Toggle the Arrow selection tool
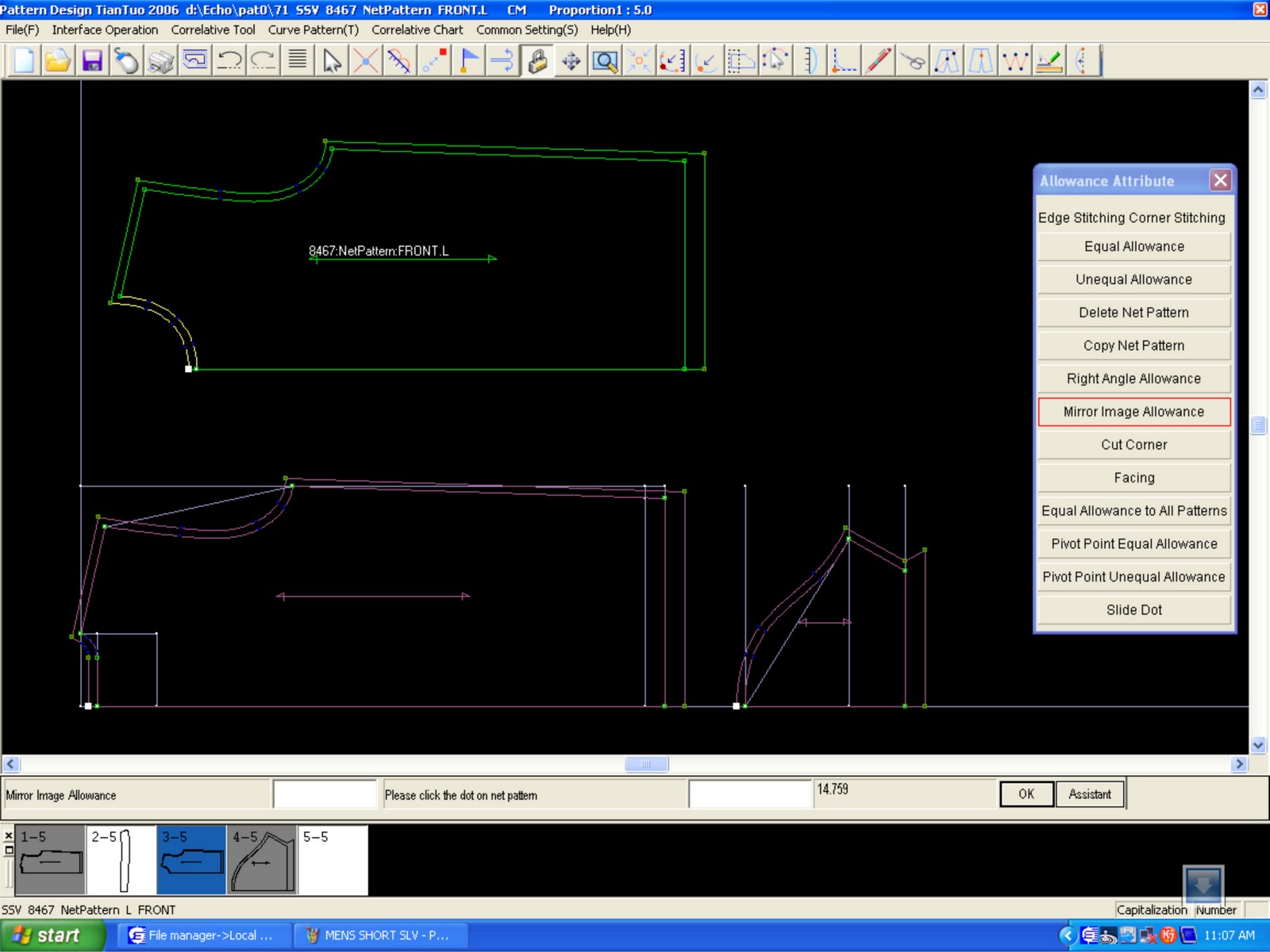 click(x=332, y=61)
